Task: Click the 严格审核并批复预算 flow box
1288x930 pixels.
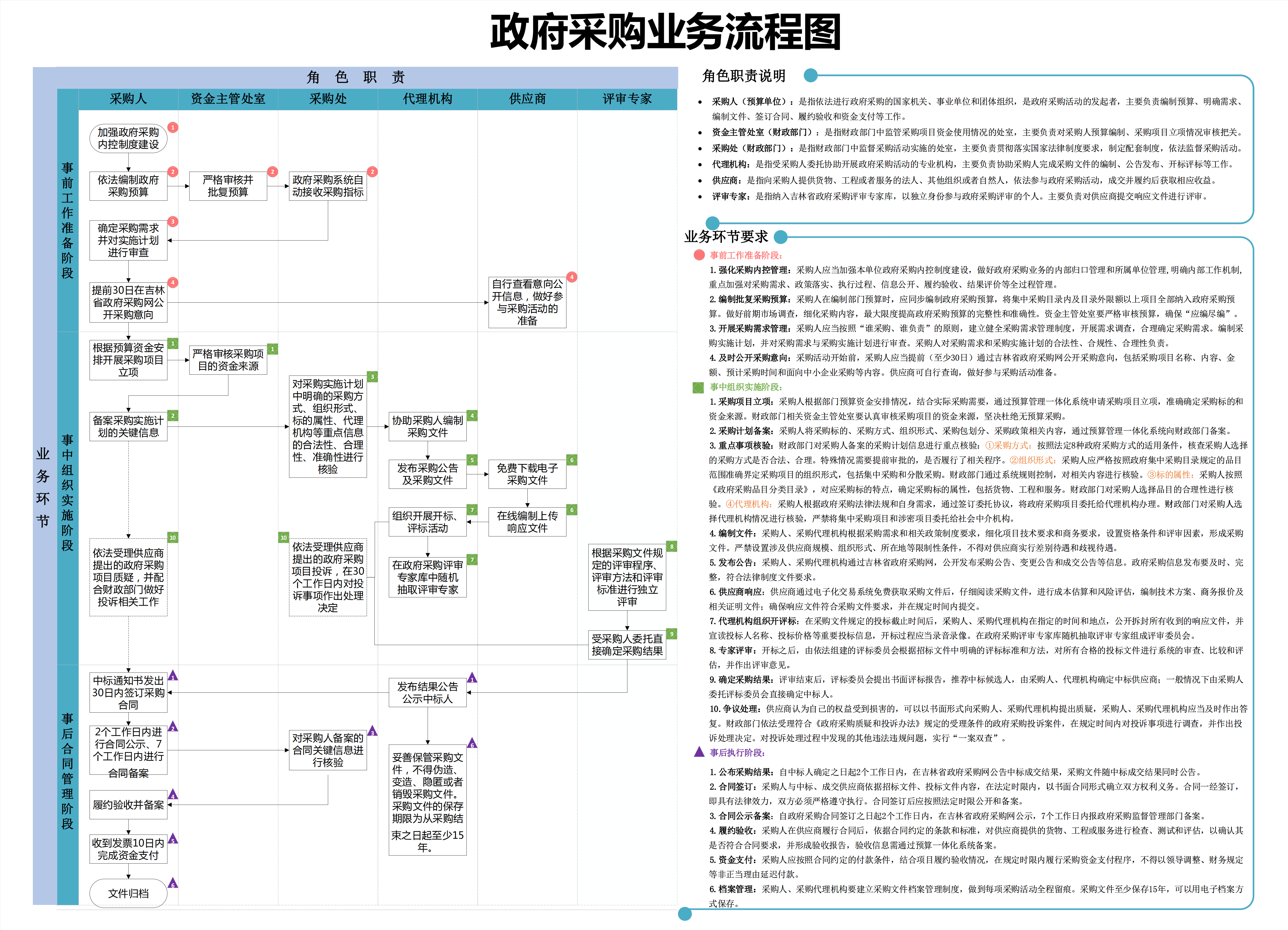Action: pos(228,186)
